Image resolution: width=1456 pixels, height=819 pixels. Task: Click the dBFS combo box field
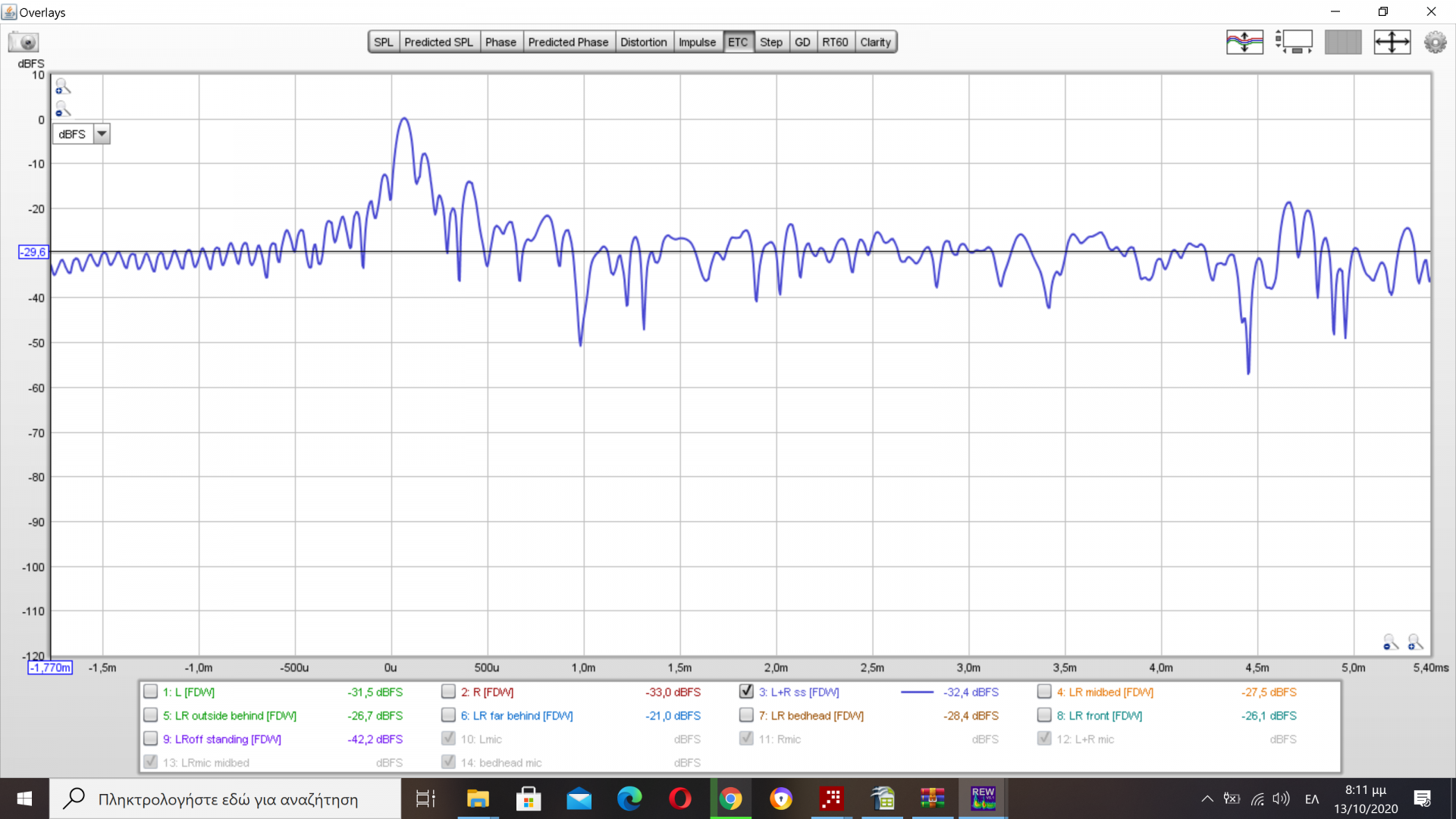(73, 134)
